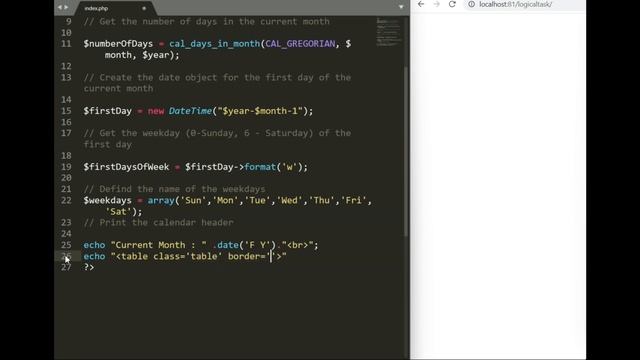Click line number 19 in gutter
The width and height of the screenshot is (640, 360).
(66, 167)
